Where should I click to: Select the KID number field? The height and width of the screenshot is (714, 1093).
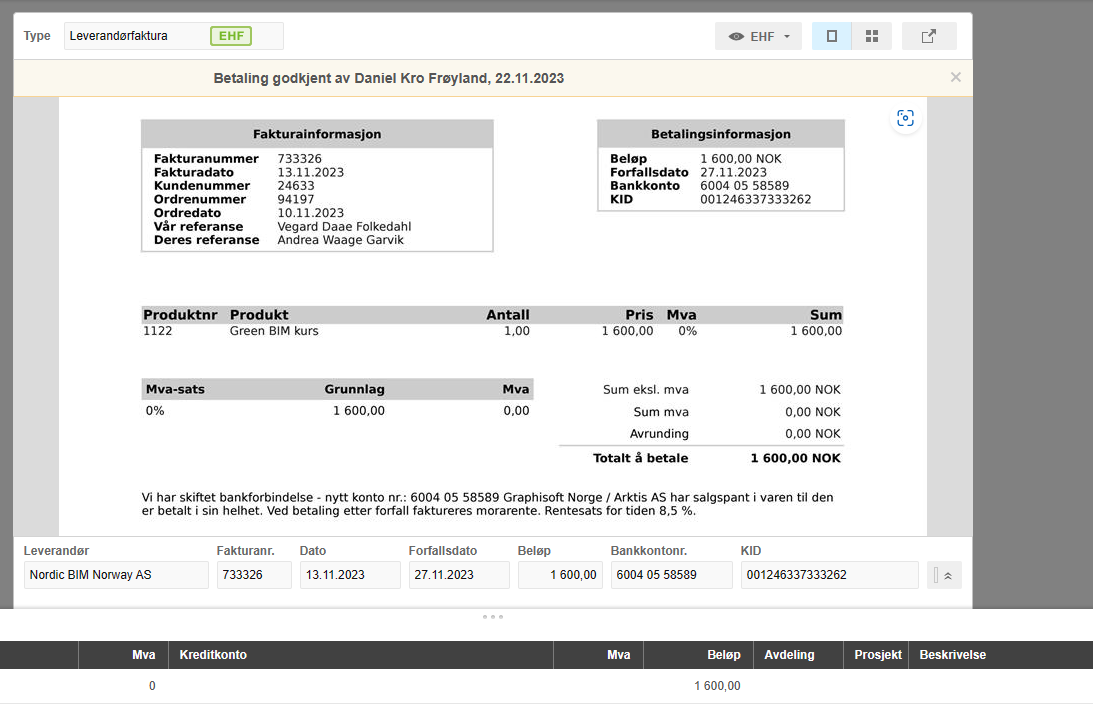[x=829, y=575]
